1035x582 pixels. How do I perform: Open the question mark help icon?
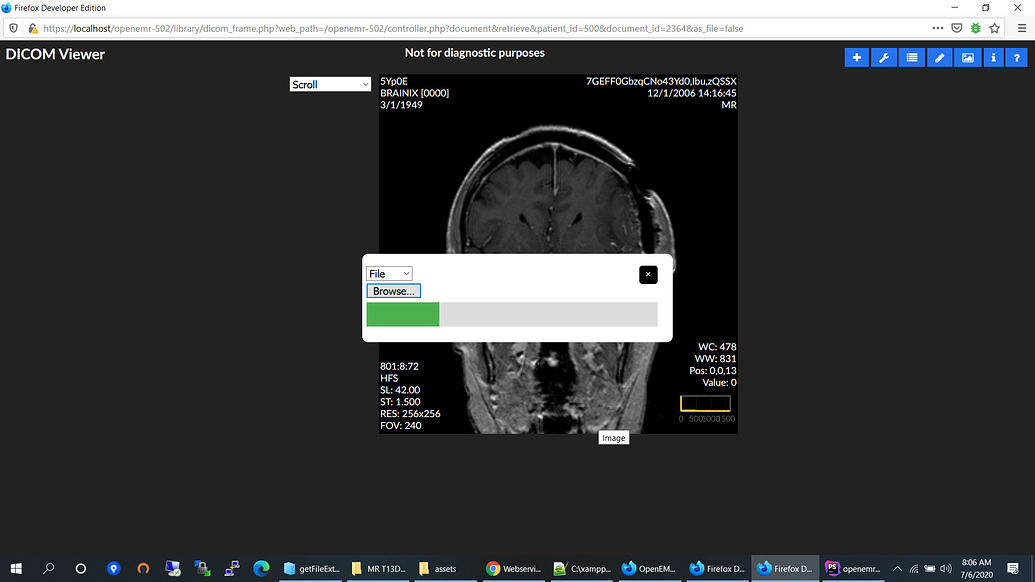click(x=1018, y=58)
